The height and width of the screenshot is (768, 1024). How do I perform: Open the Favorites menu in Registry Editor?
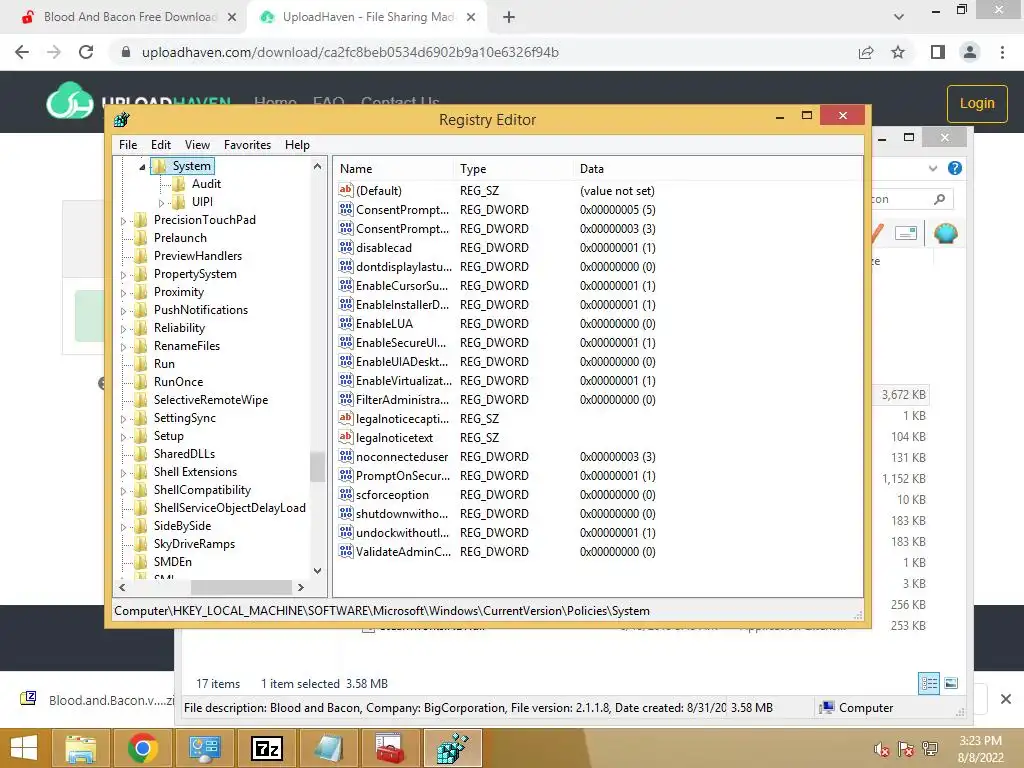point(247,145)
